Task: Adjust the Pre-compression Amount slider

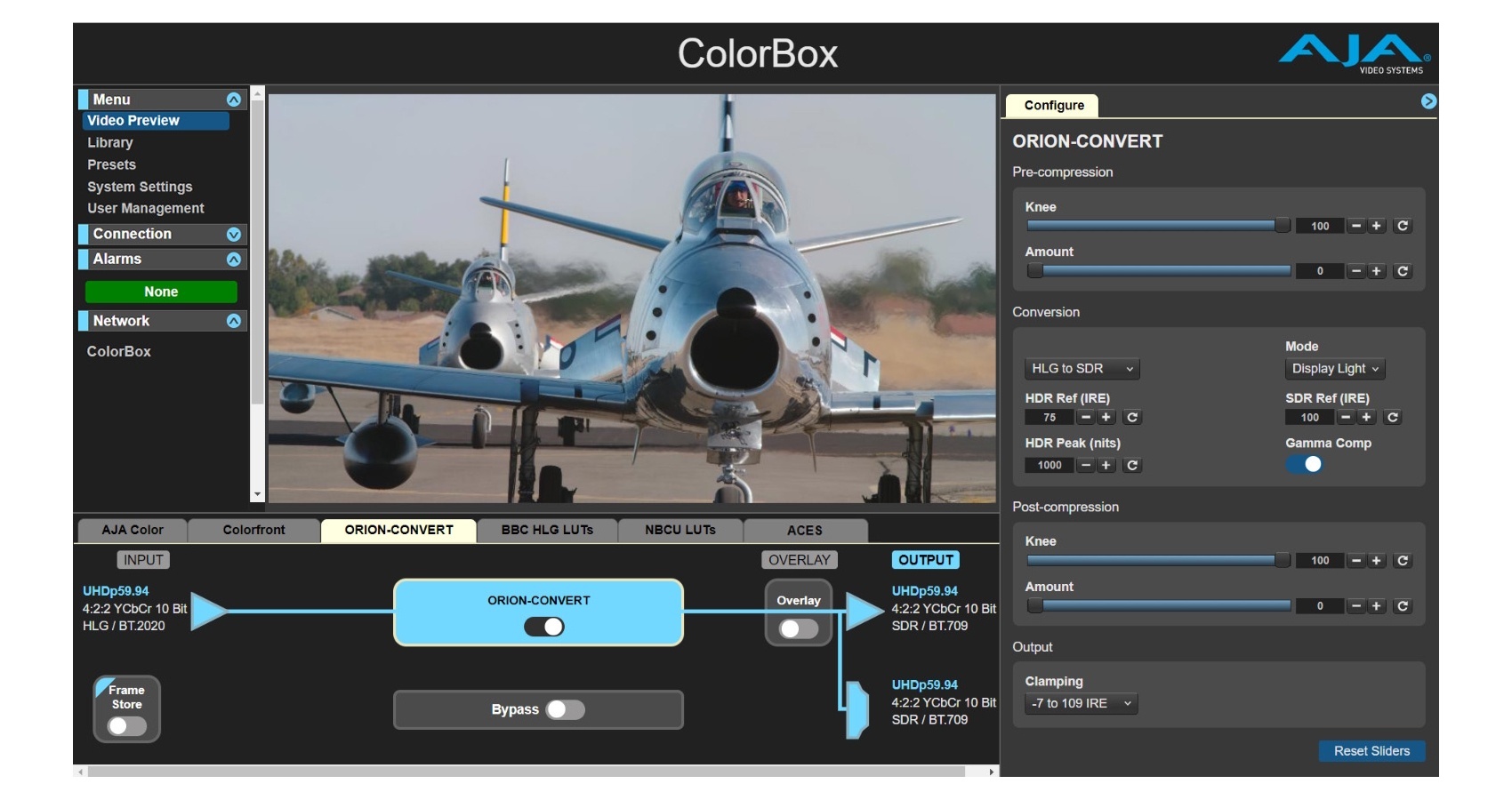Action: (1158, 271)
